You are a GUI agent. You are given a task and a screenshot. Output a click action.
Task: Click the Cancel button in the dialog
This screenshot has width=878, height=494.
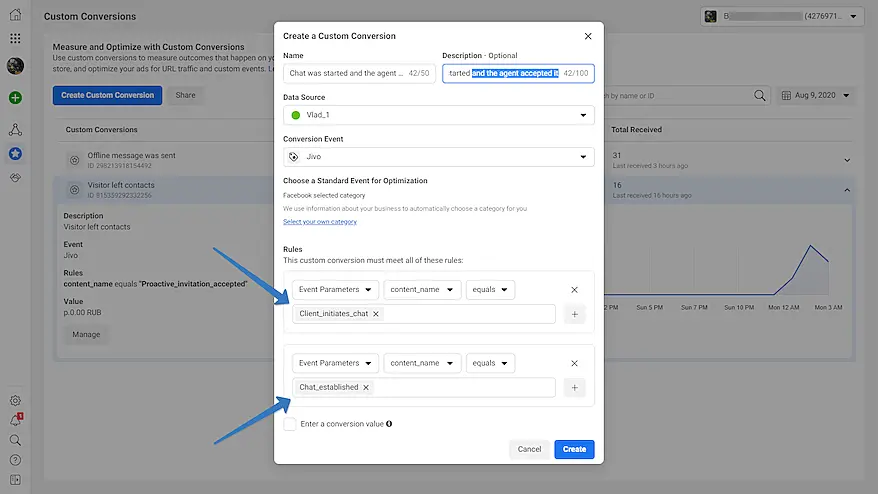tap(529, 449)
